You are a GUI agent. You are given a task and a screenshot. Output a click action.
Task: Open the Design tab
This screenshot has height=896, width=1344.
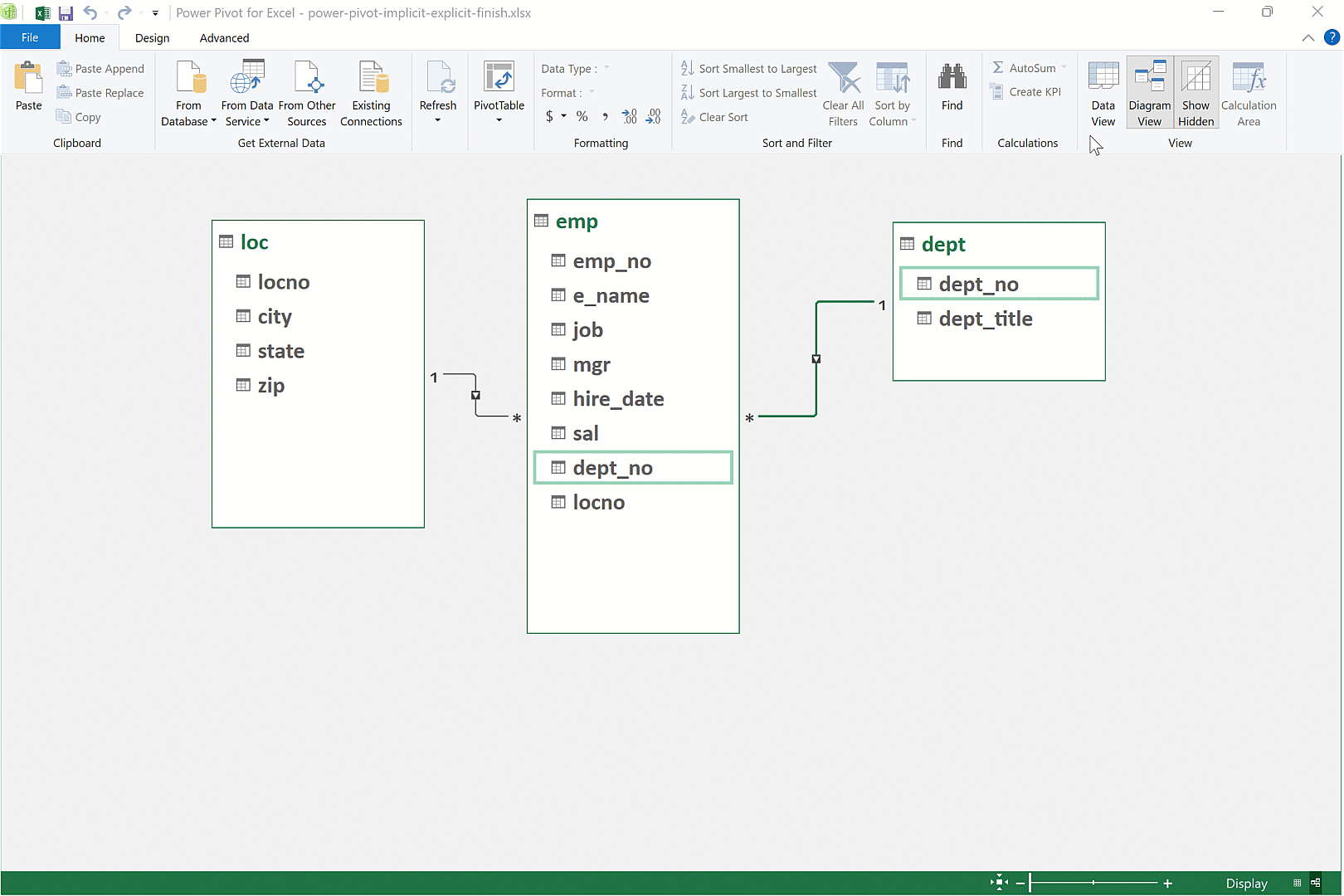152,38
